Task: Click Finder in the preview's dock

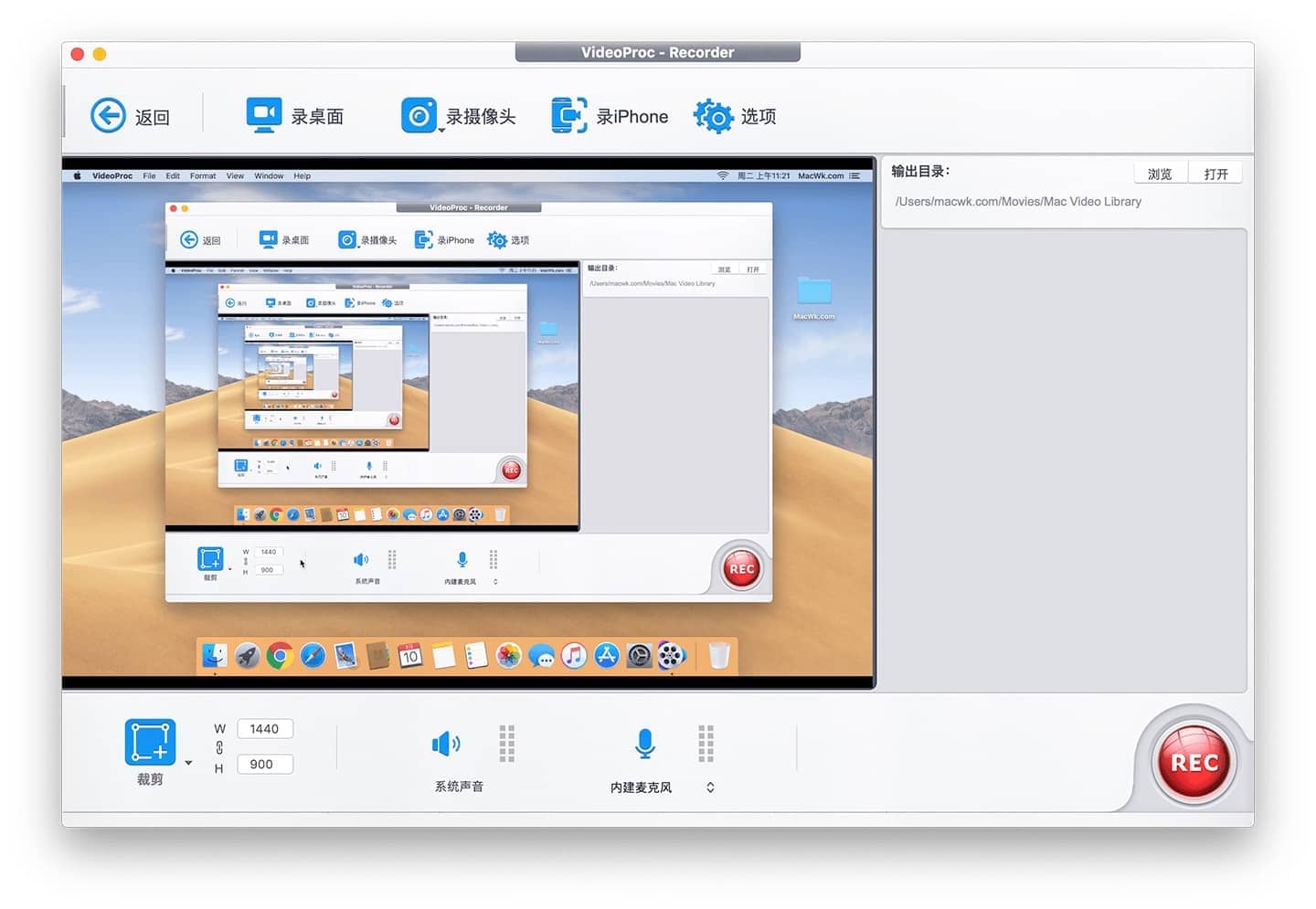Action: point(215,655)
